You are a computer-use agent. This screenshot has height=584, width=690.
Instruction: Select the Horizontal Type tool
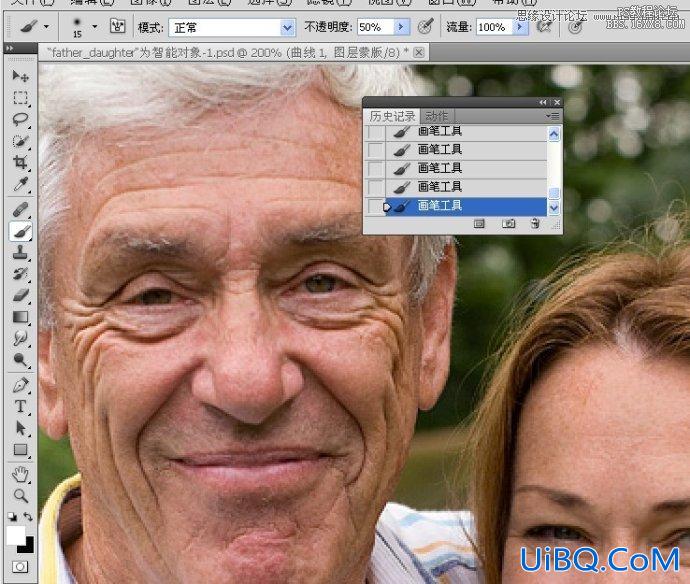[x=20, y=406]
